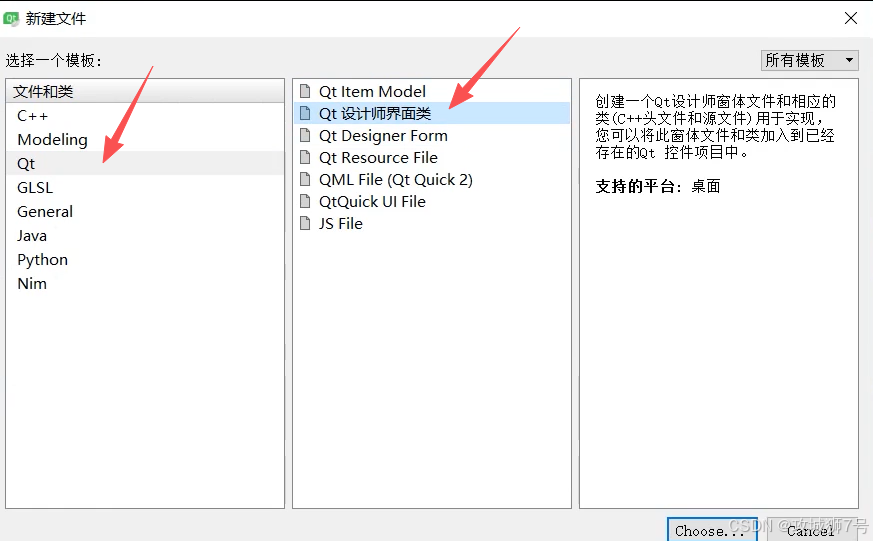Select the General category

click(145, 212)
